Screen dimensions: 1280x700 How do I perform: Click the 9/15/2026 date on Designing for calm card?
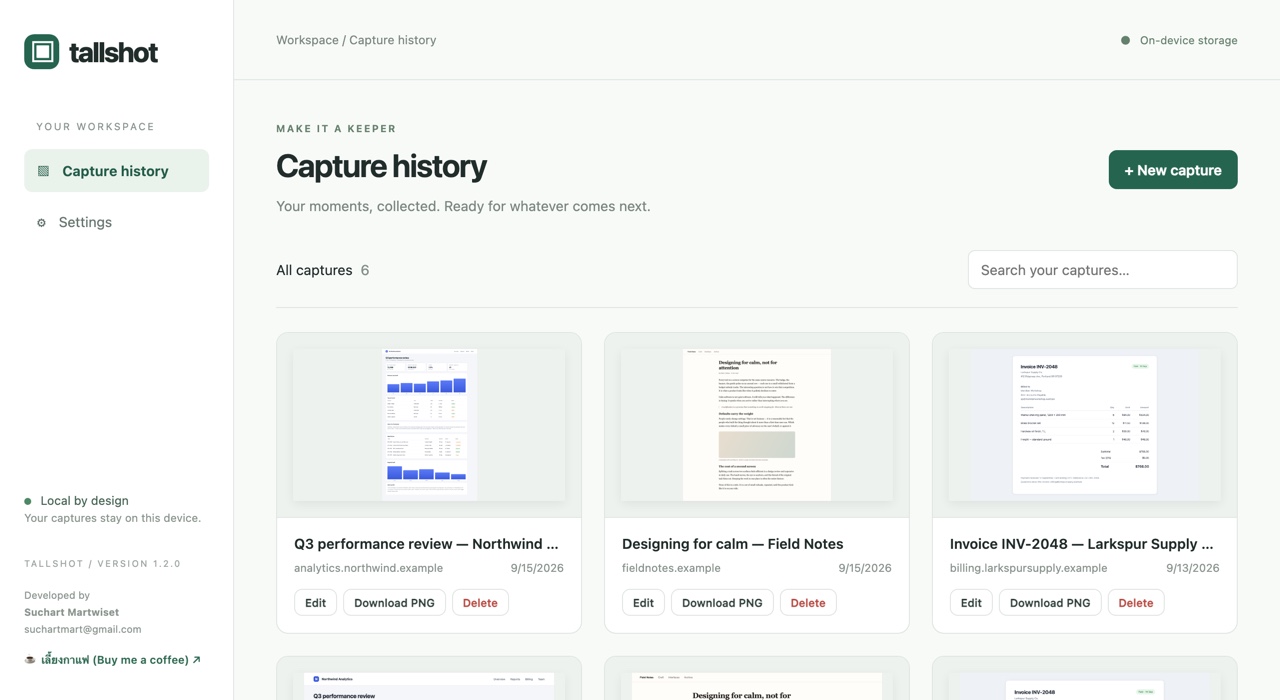click(865, 568)
